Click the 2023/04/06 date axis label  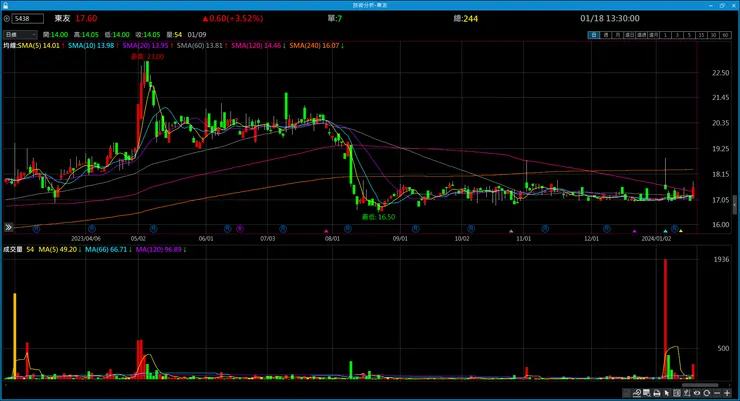[x=85, y=239]
